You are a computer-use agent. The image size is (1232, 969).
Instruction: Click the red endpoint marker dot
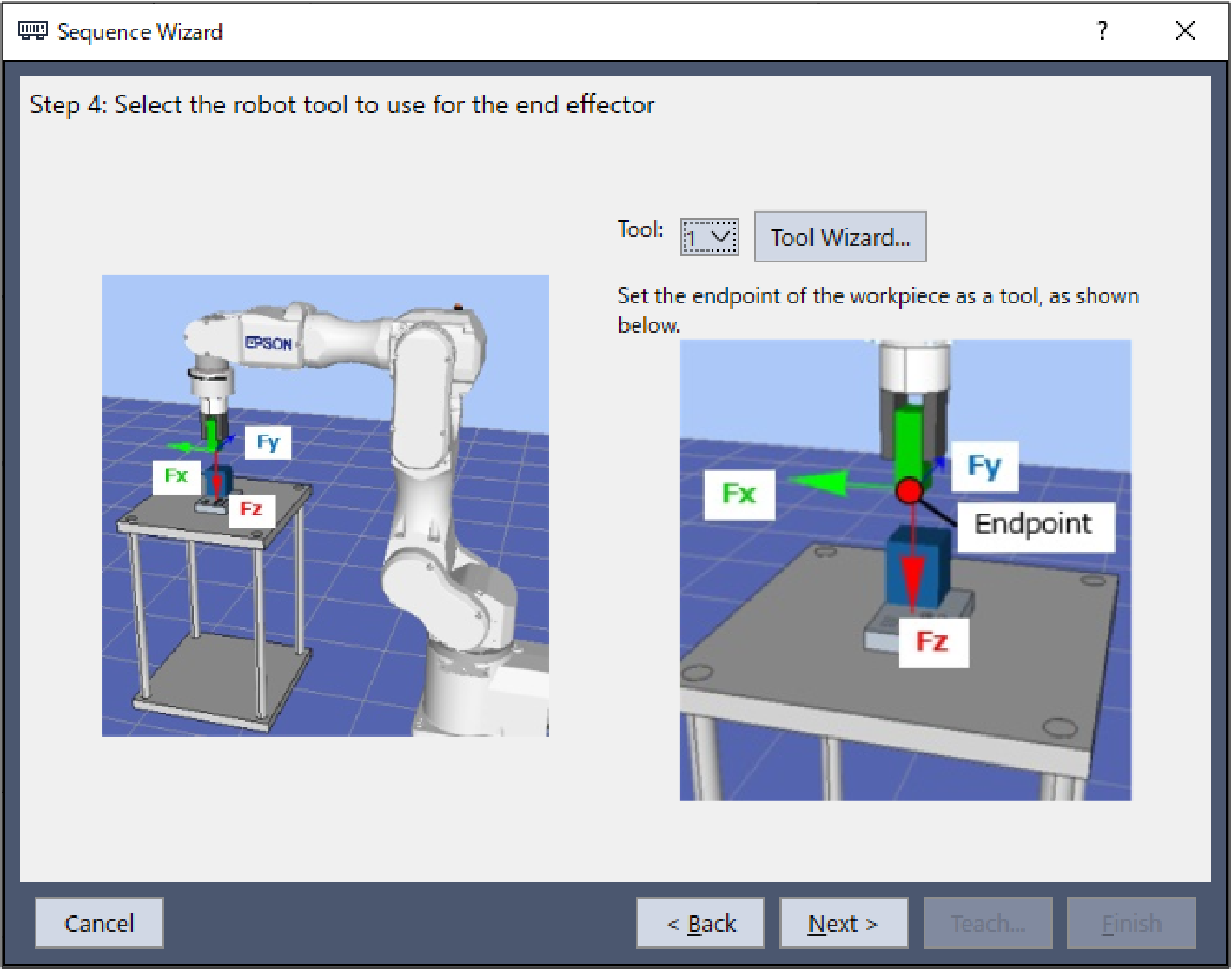[909, 491]
